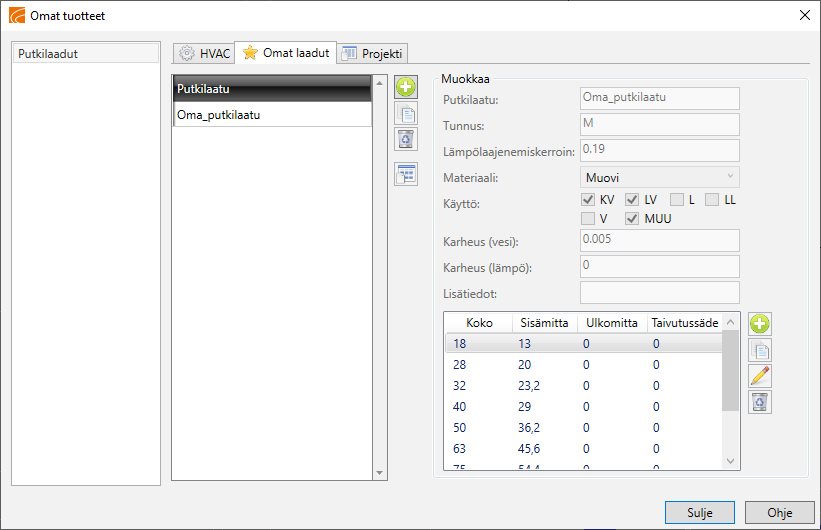Viewport: 821px width, 530px height.
Task: Add a new size row with green plus
Action: [760, 324]
